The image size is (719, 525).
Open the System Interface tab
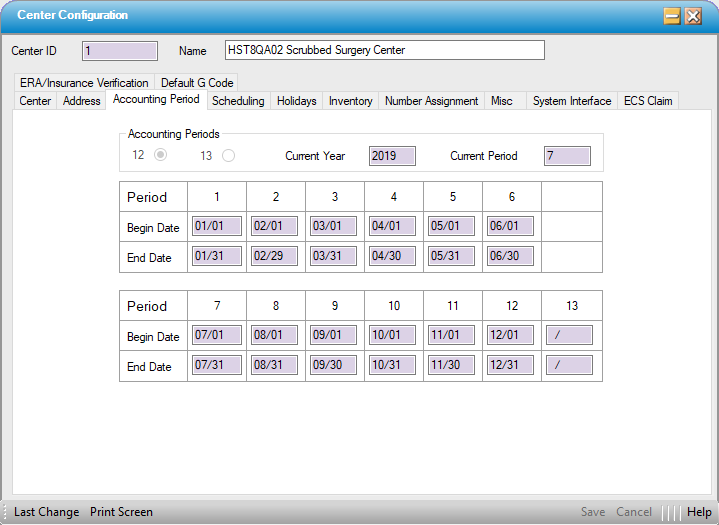click(x=571, y=101)
